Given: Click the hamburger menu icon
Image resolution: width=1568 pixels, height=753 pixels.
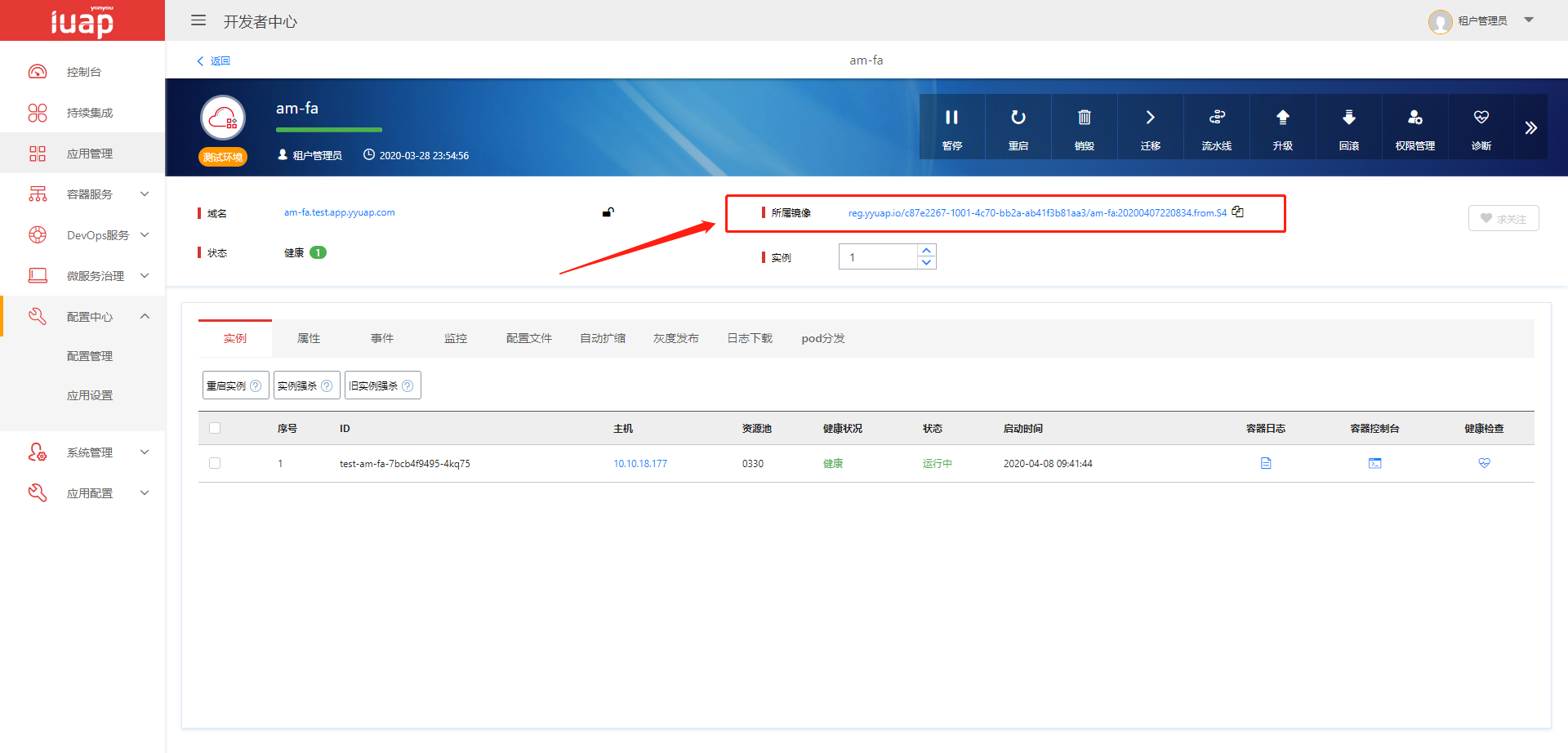Looking at the screenshot, I should 198,20.
